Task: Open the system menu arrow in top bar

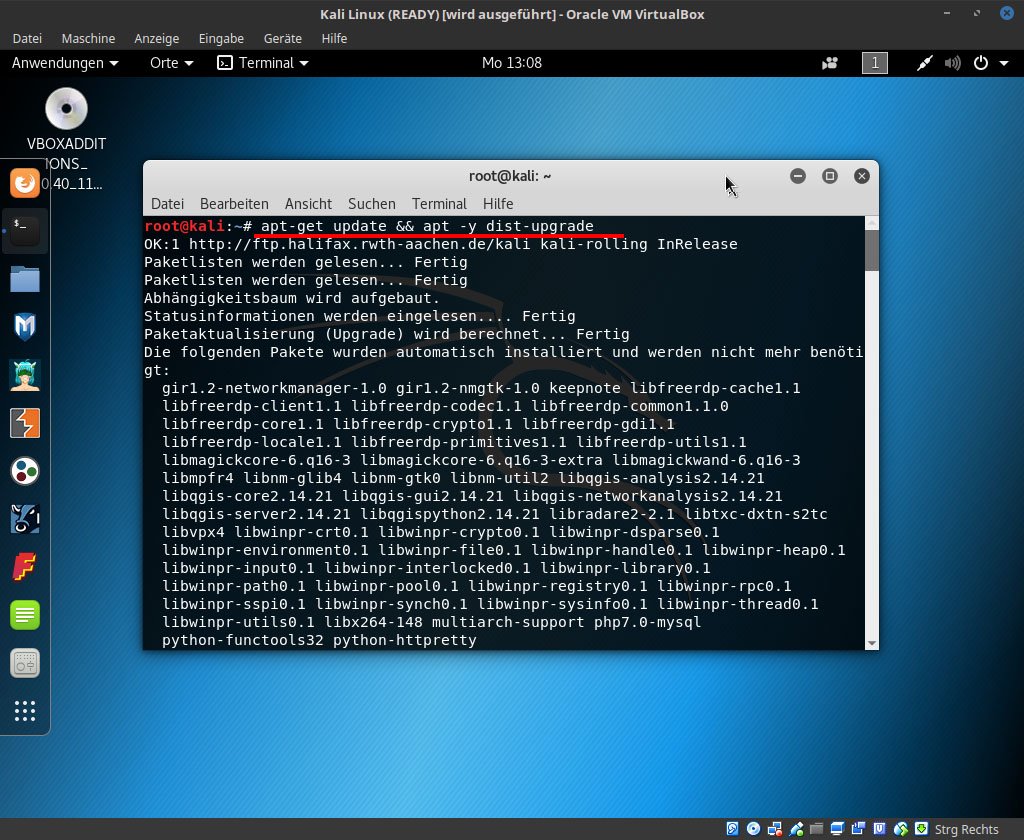Action: coord(1004,63)
